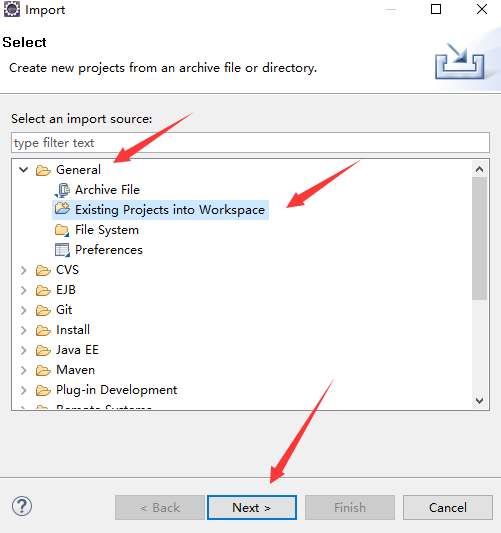Click the Archive File import icon

click(62, 190)
